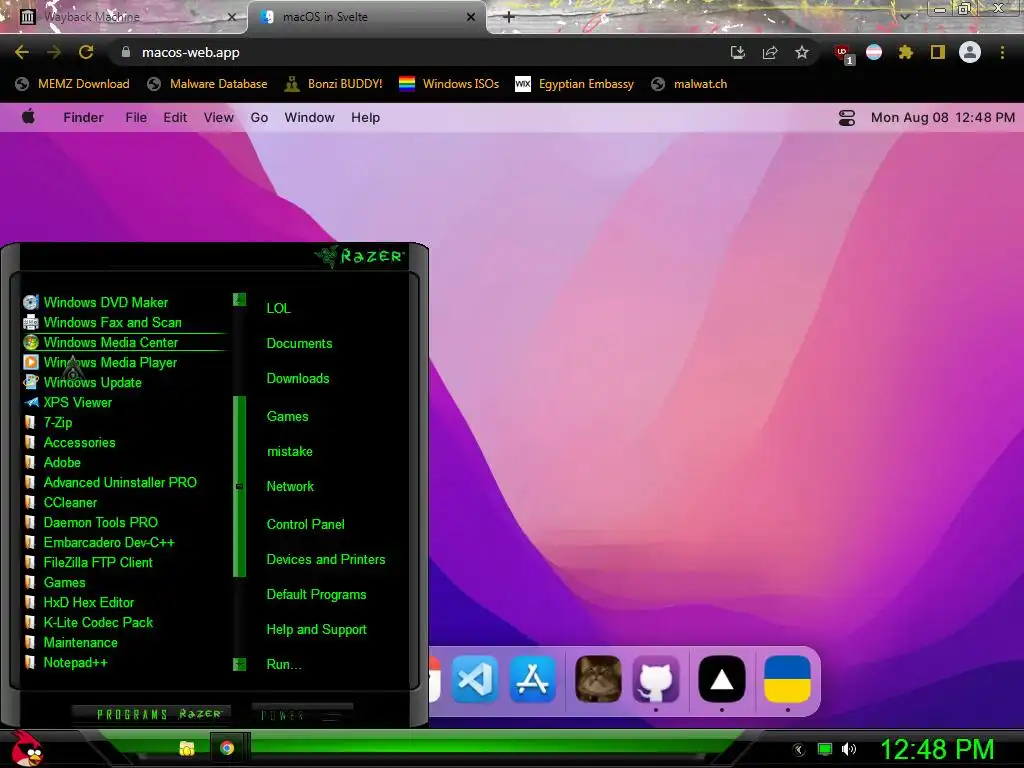The height and width of the screenshot is (768, 1024).
Task: Open the browser side panel icon
Action: point(938,52)
